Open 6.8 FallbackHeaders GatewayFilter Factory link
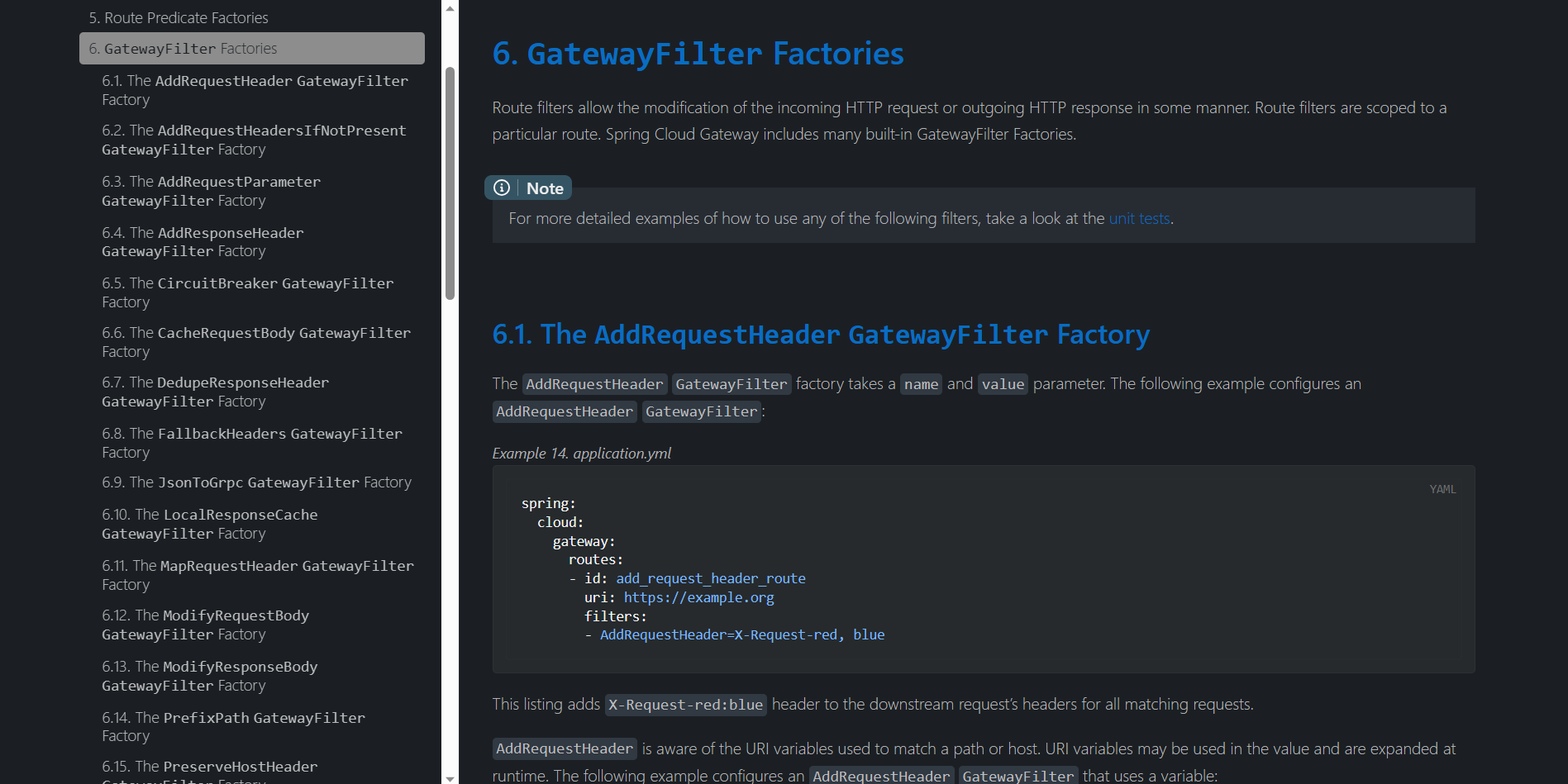The width and height of the screenshot is (1568, 784). (x=252, y=443)
